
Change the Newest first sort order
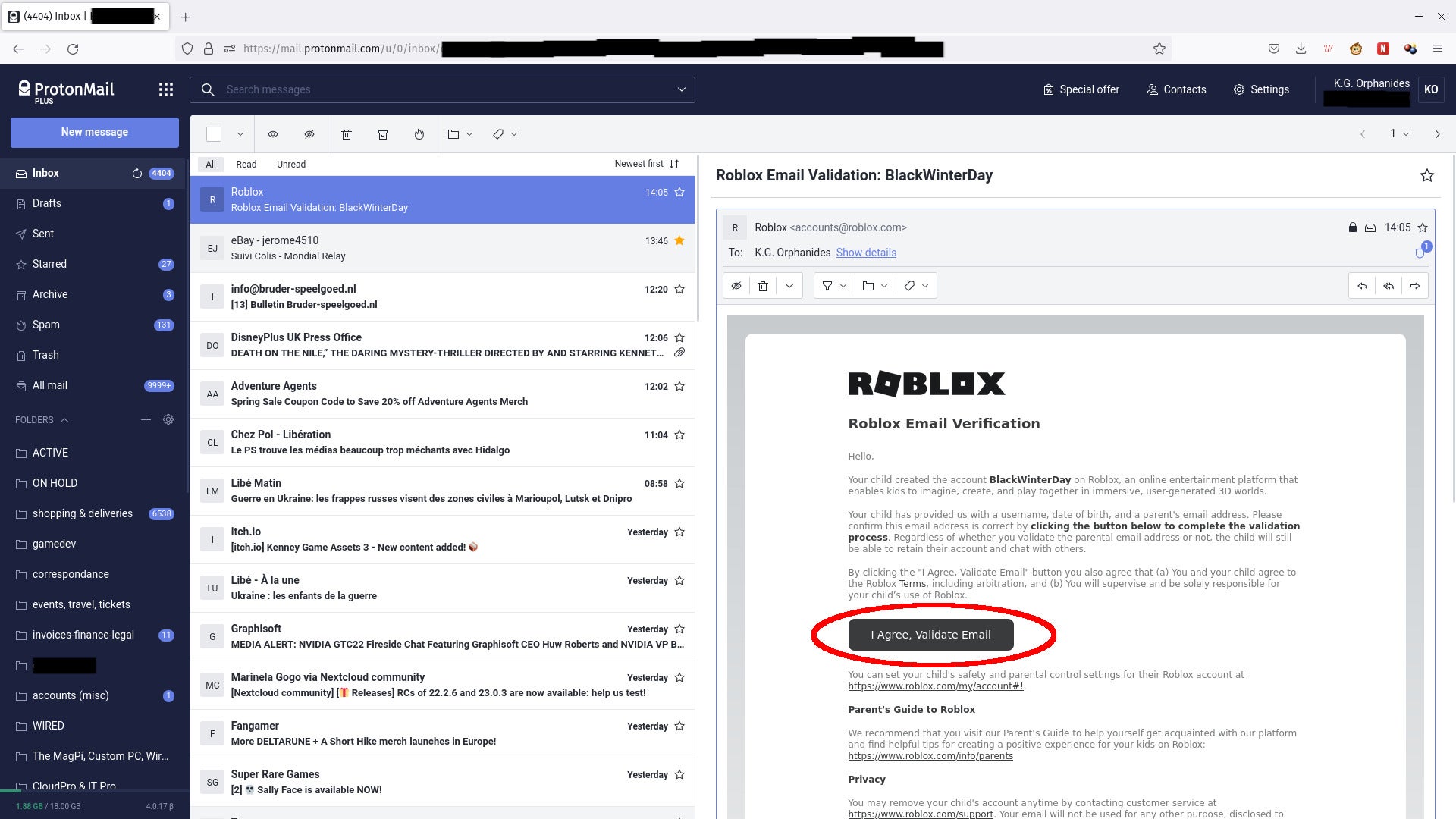pyautogui.click(x=647, y=164)
